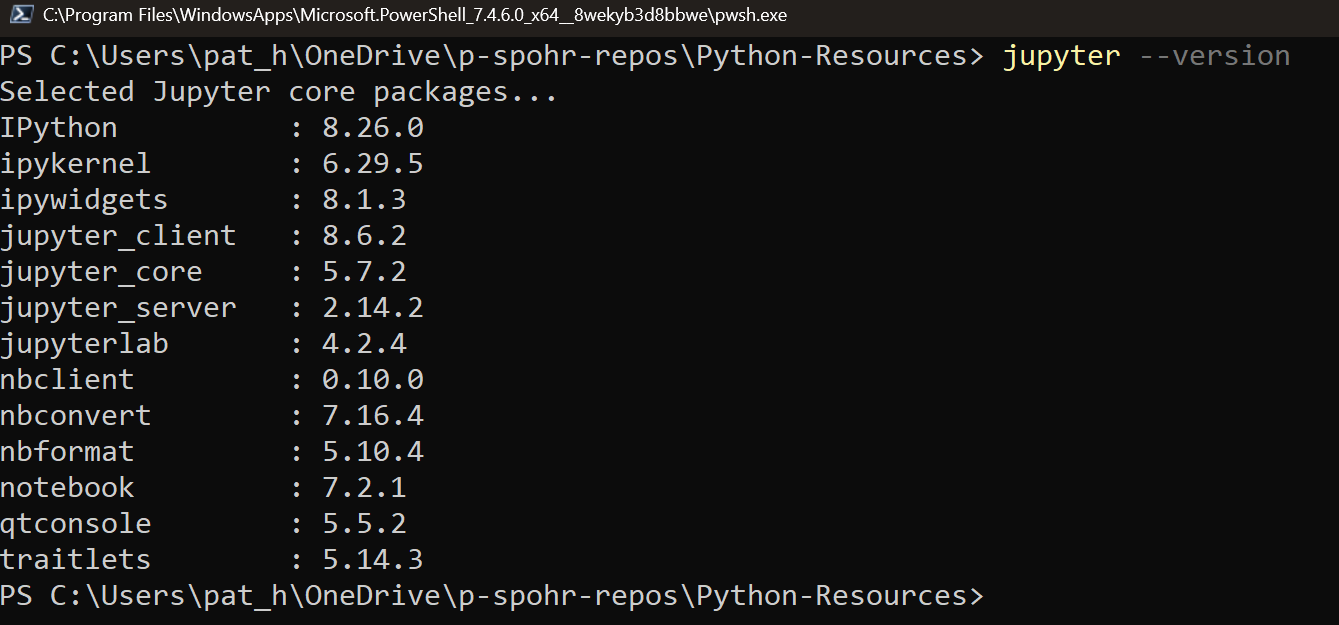The width and height of the screenshot is (1339, 625).
Task: Click the "IPython" package name
Action: pos(59,128)
